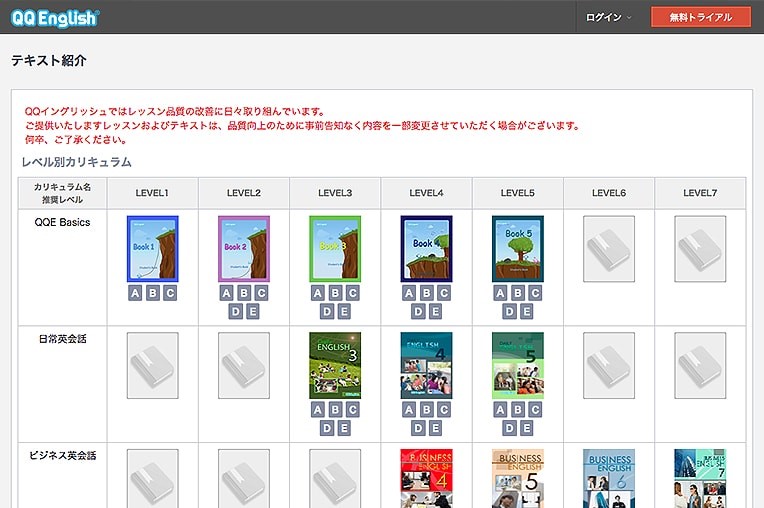Open Daily English 3 book cover

[x=335, y=366]
